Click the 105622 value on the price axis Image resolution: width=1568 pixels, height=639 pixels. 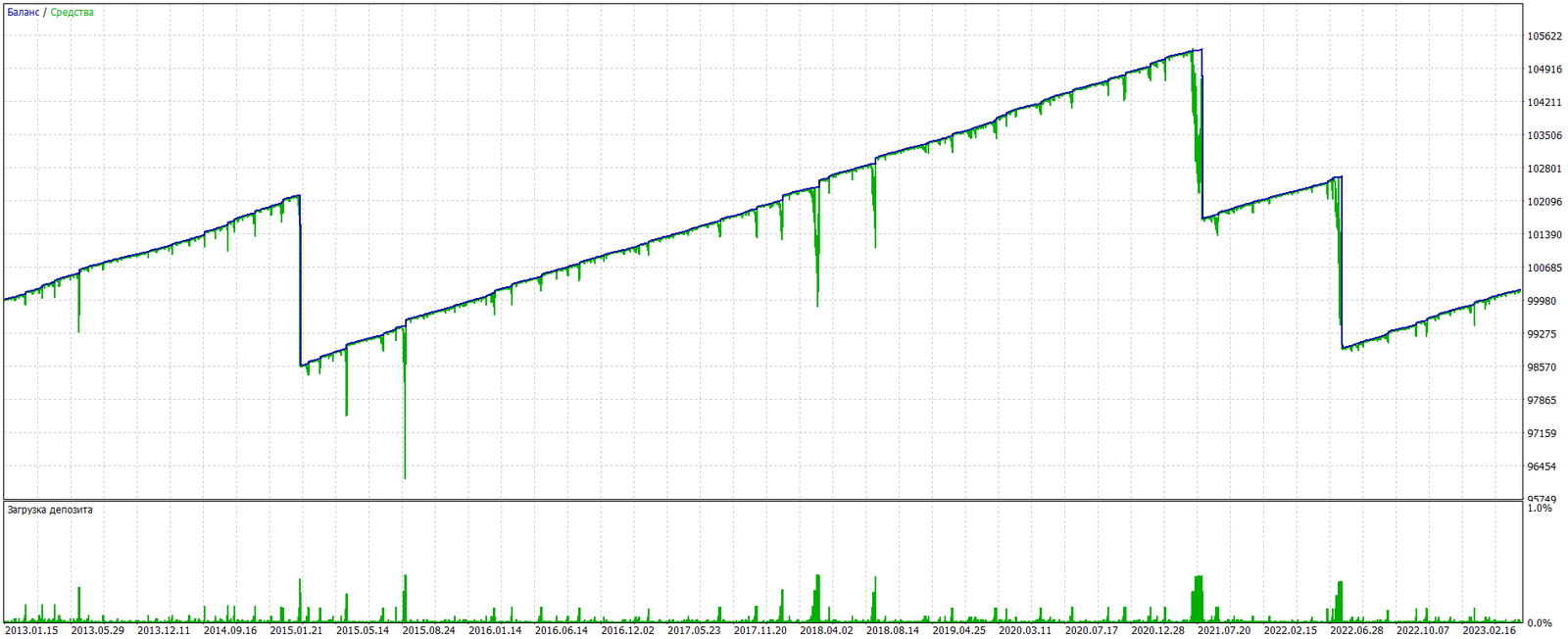coord(1544,36)
